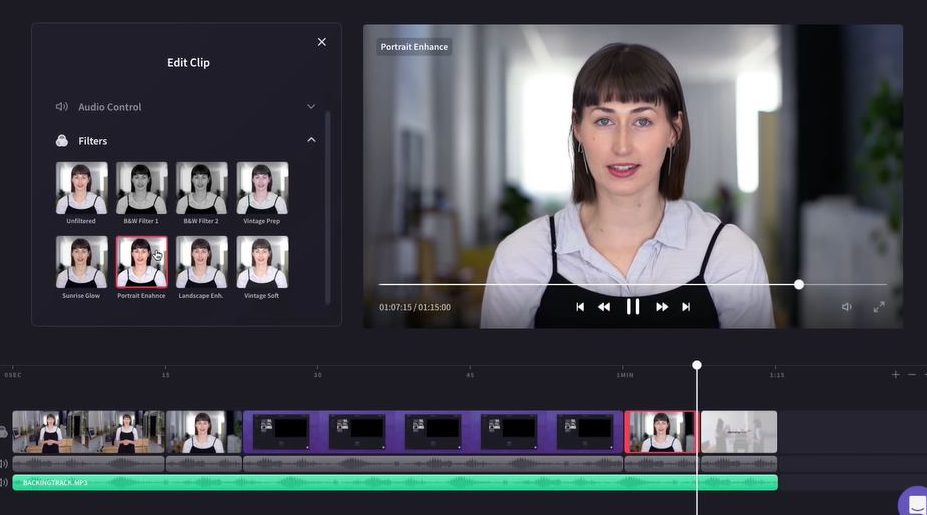Apply the Vintage Prep filter
The width and height of the screenshot is (927, 515).
point(262,188)
